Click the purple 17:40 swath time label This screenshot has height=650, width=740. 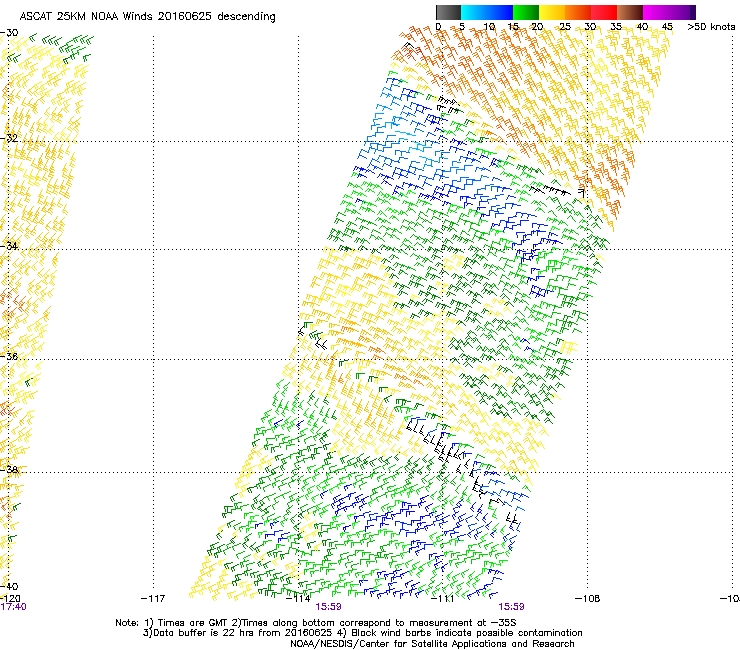tap(13, 607)
